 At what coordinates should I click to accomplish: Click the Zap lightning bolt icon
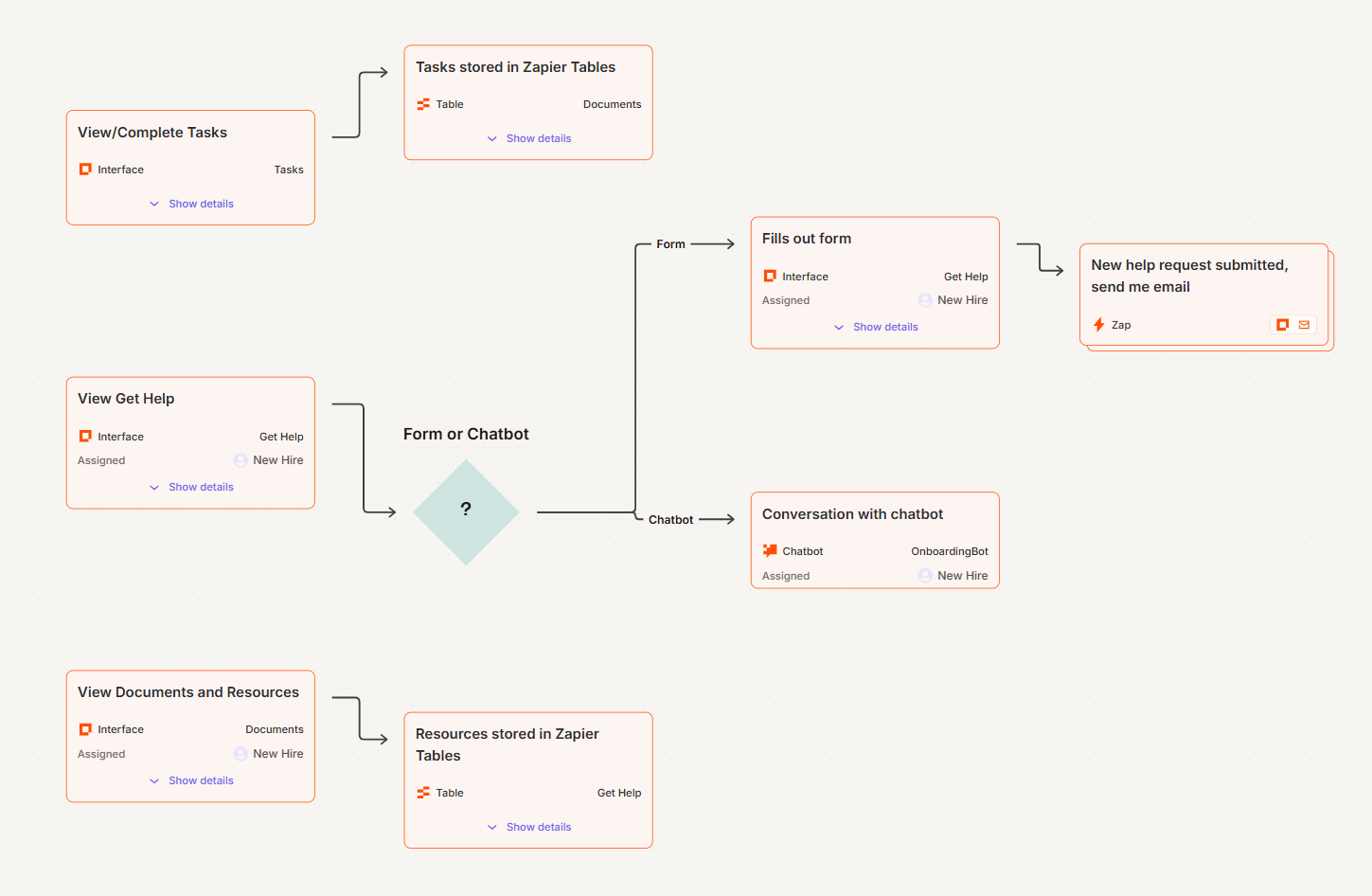click(x=1098, y=324)
